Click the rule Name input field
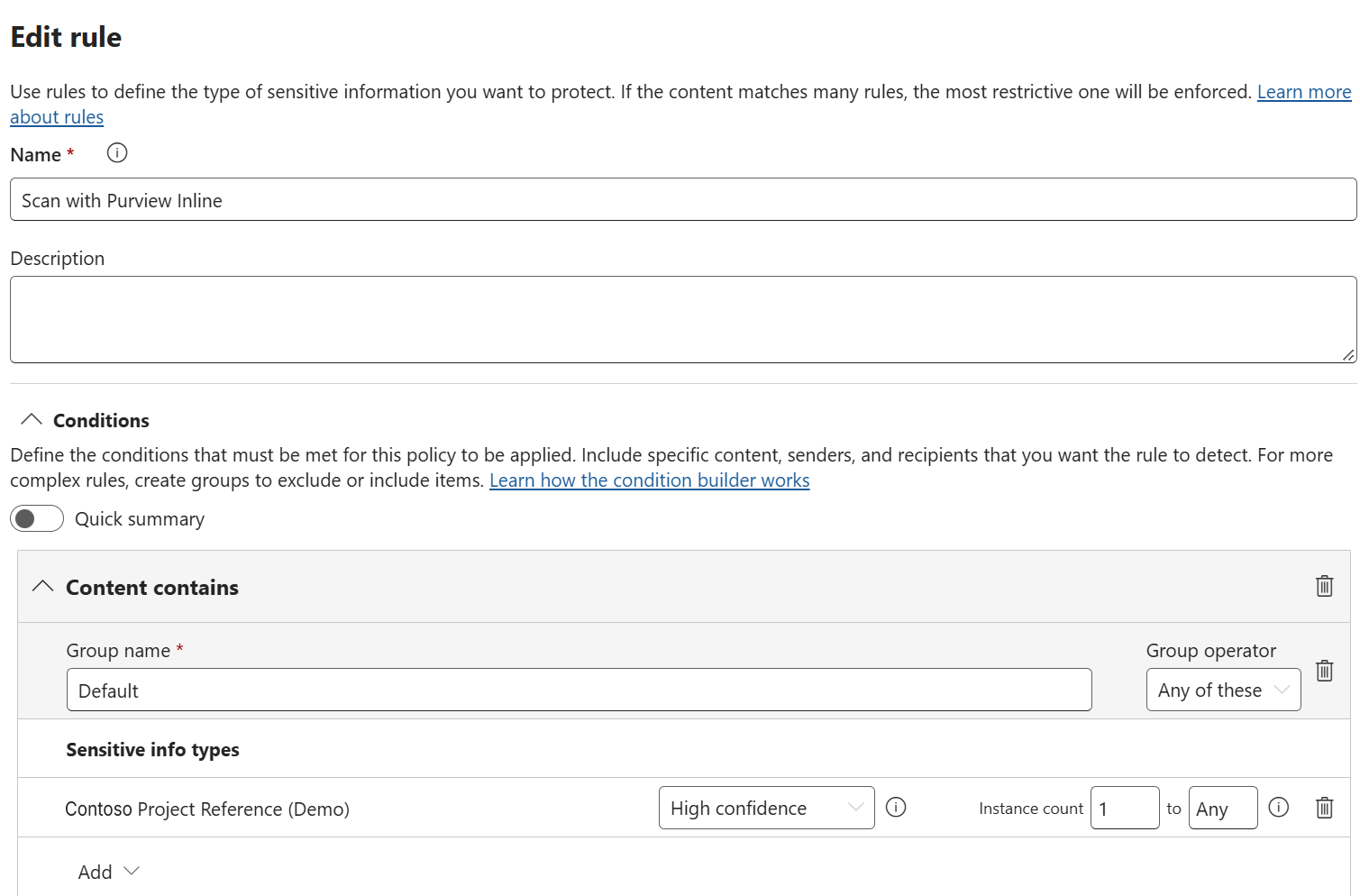 point(683,199)
